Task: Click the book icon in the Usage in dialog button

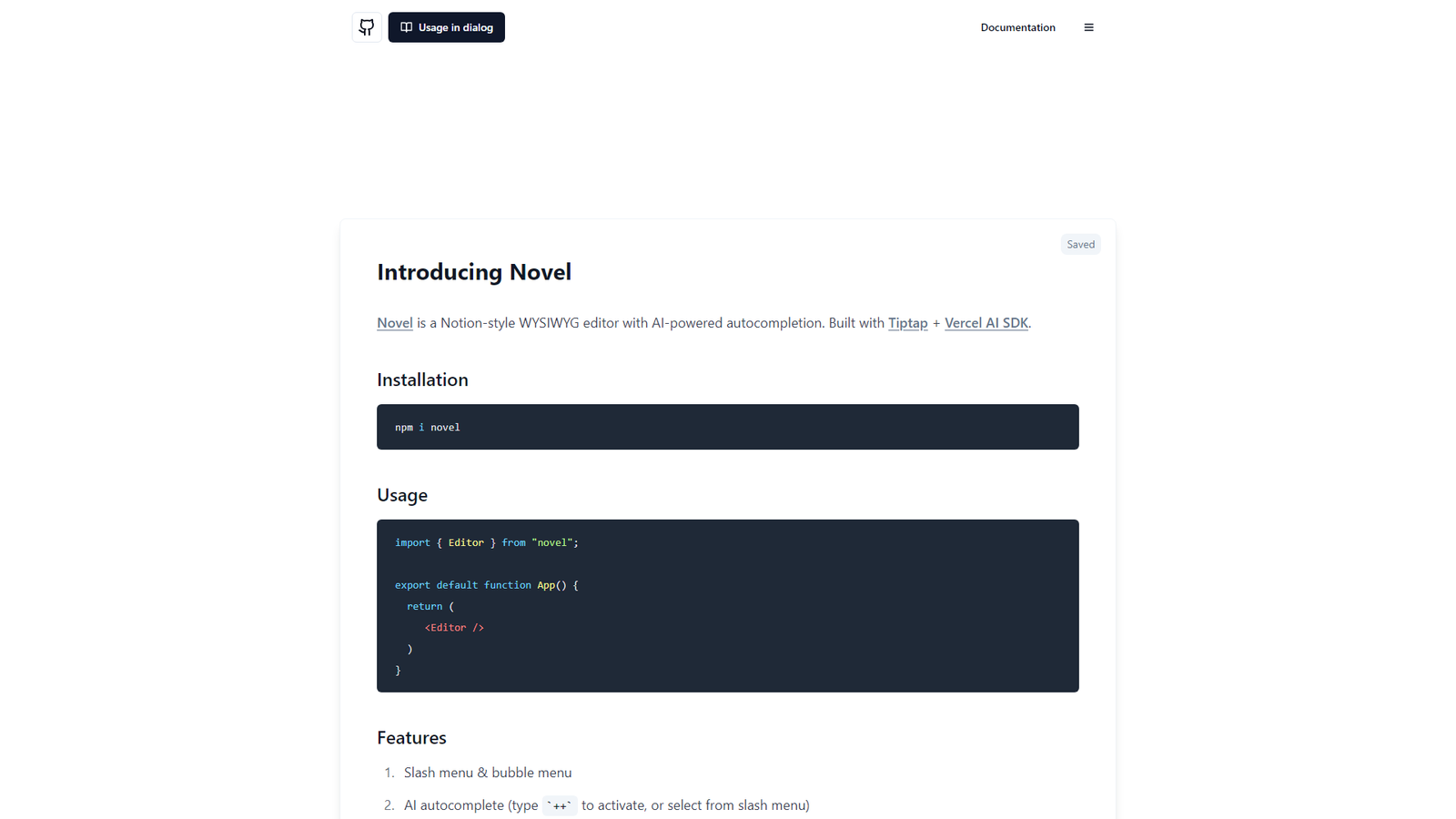Action: click(406, 27)
